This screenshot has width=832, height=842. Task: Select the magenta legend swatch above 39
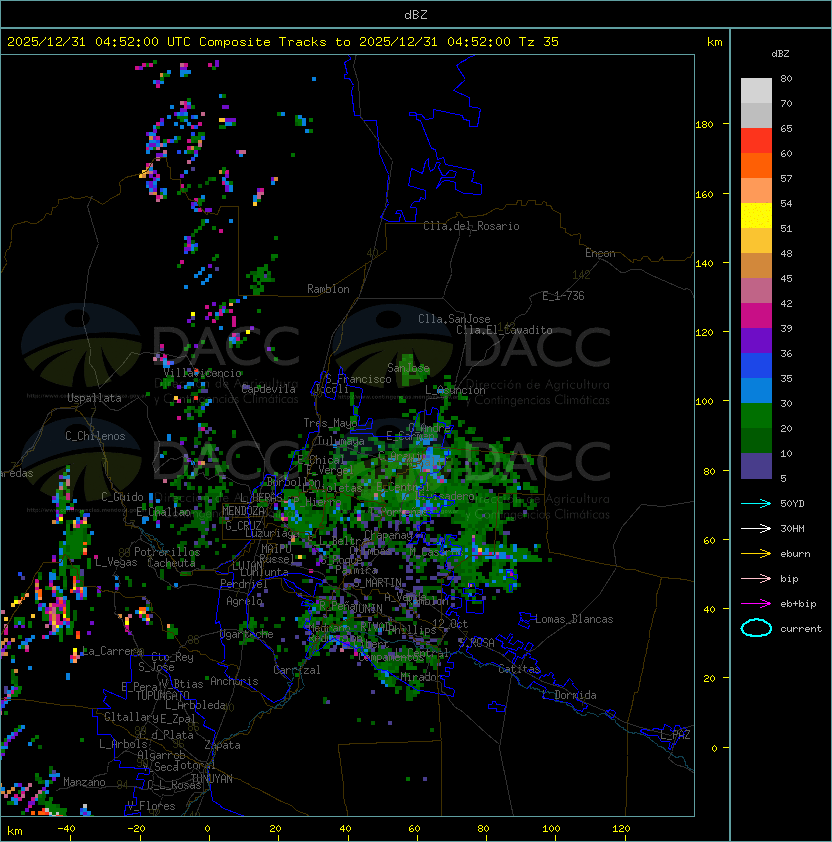756,316
